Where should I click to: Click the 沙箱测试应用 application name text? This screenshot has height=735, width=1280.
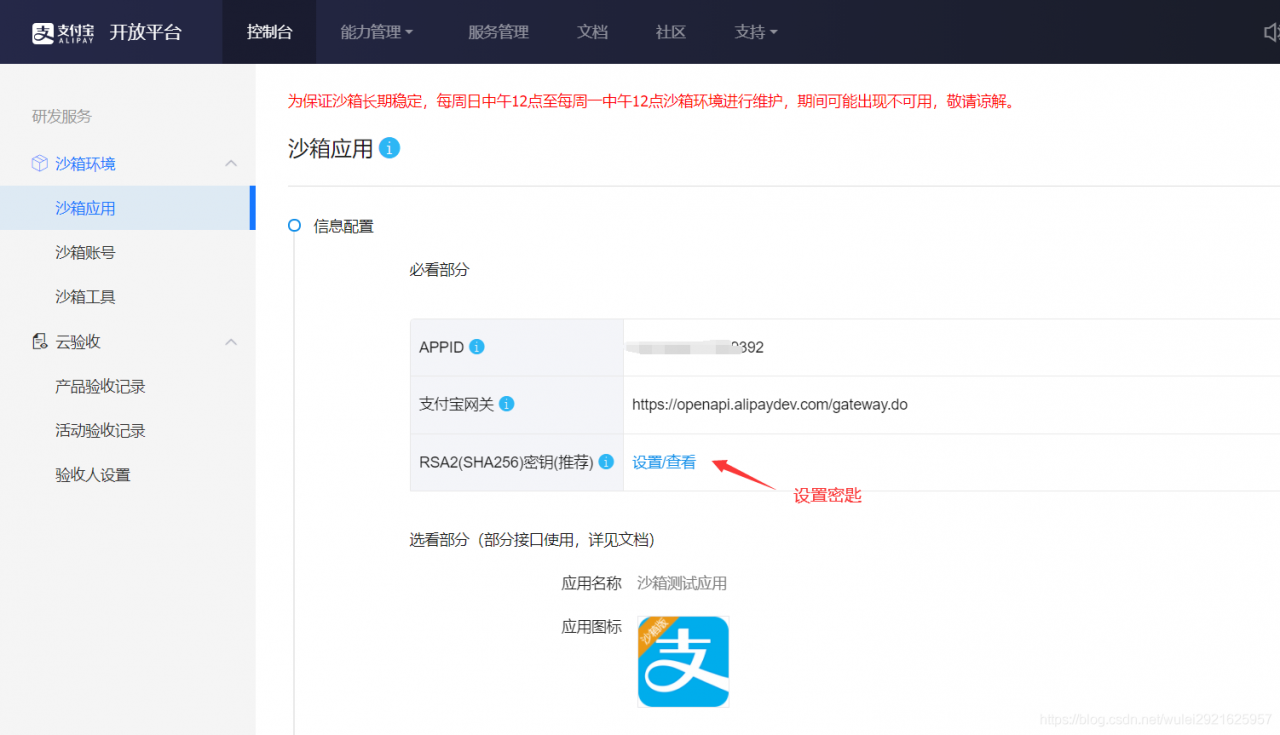[682, 583]
